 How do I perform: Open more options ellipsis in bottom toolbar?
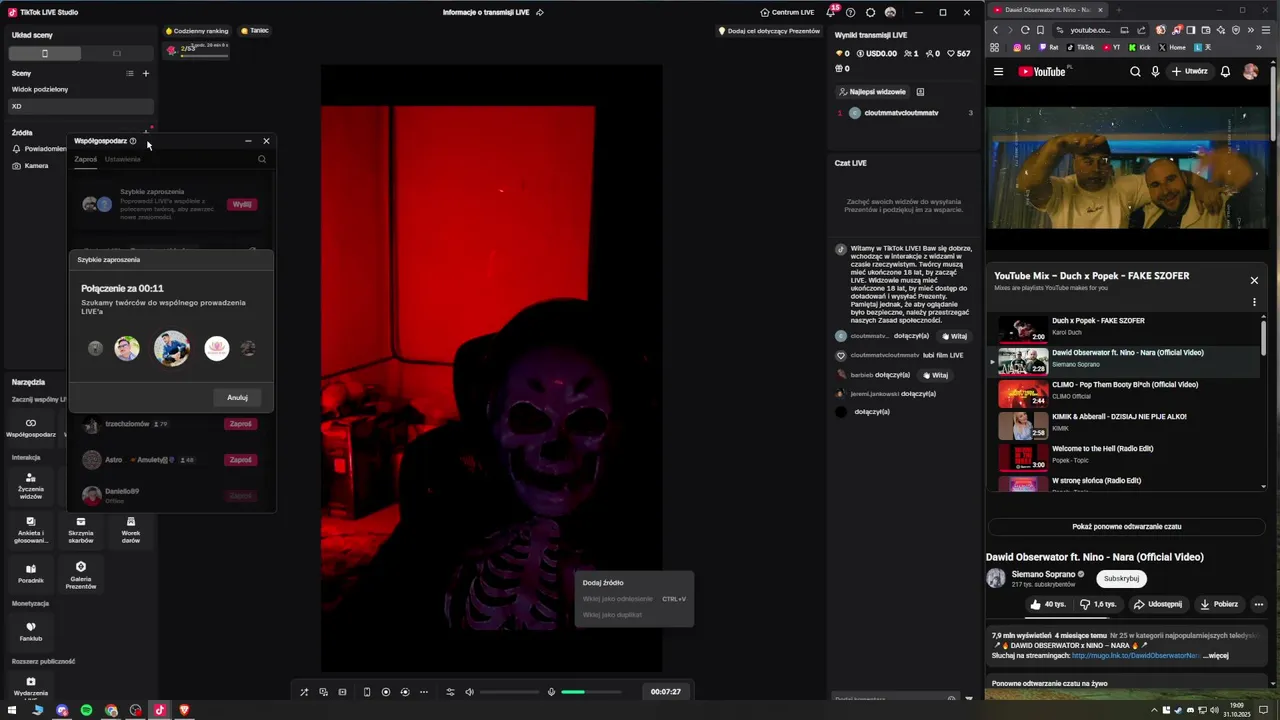(424, 692)
